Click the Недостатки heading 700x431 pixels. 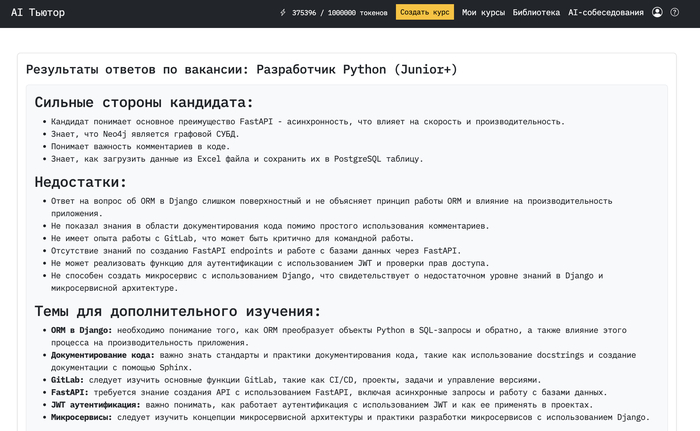81,182
